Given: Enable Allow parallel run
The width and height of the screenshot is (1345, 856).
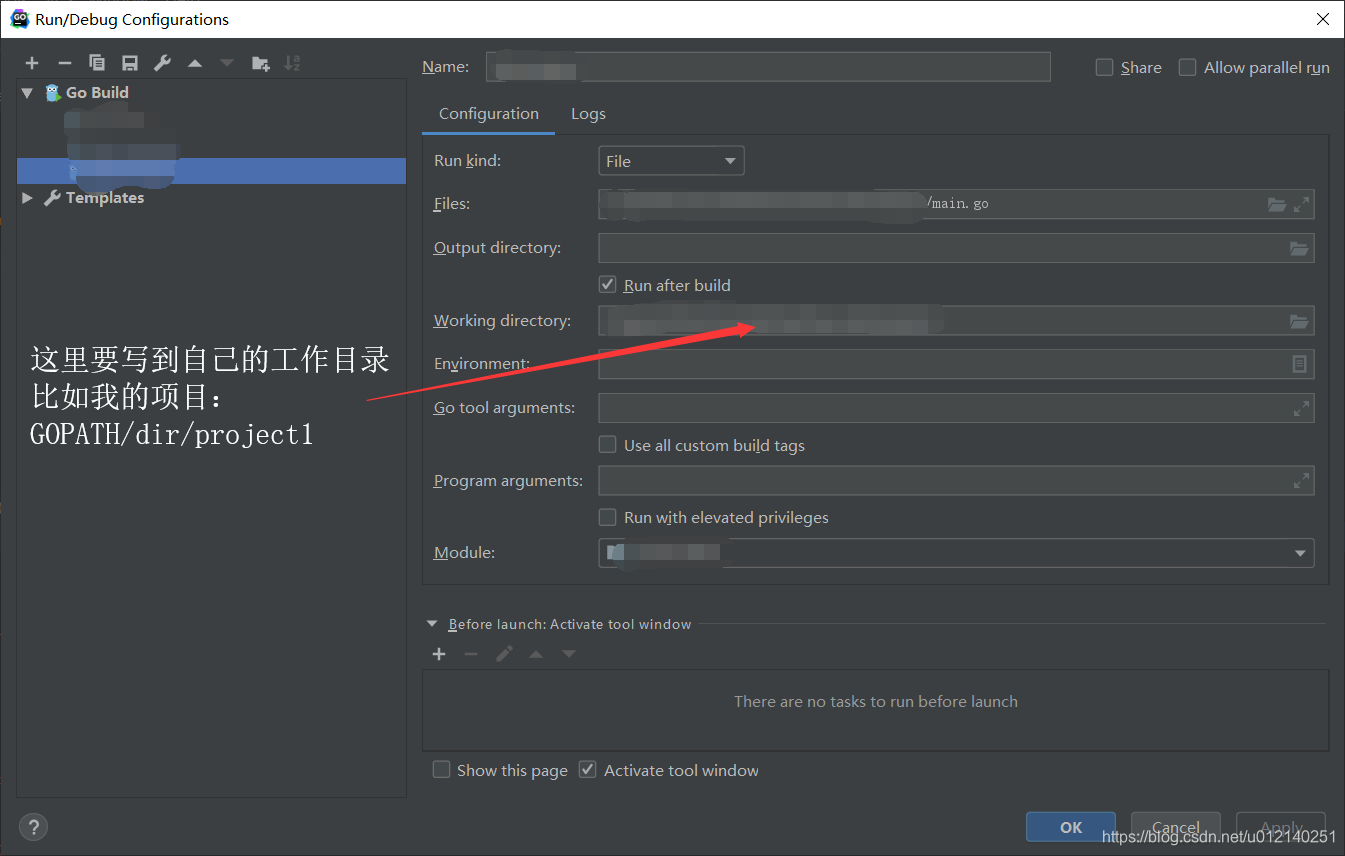Looking at the screenshot, I should [1187, 67].
